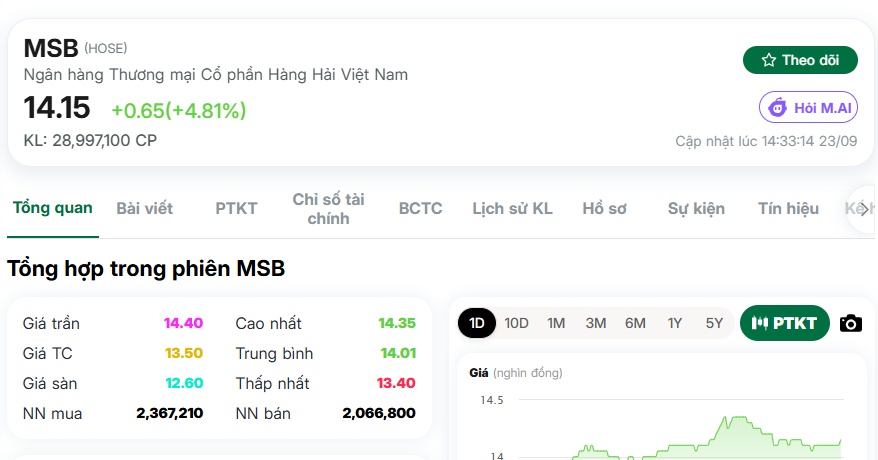Click the Giá sàn value 12.60

[184, 383]
